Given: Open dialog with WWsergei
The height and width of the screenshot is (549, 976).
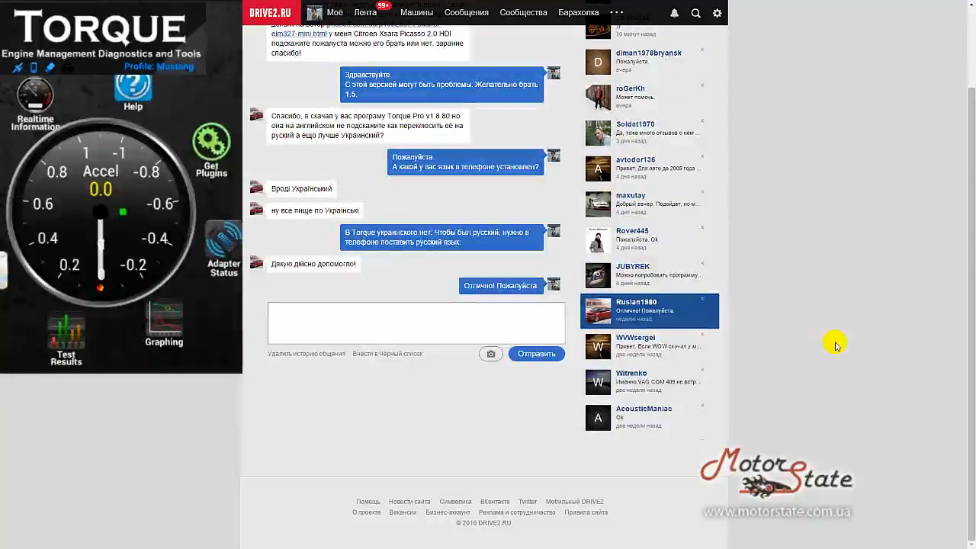Looking at the screenshot, I should pos(649,346).
